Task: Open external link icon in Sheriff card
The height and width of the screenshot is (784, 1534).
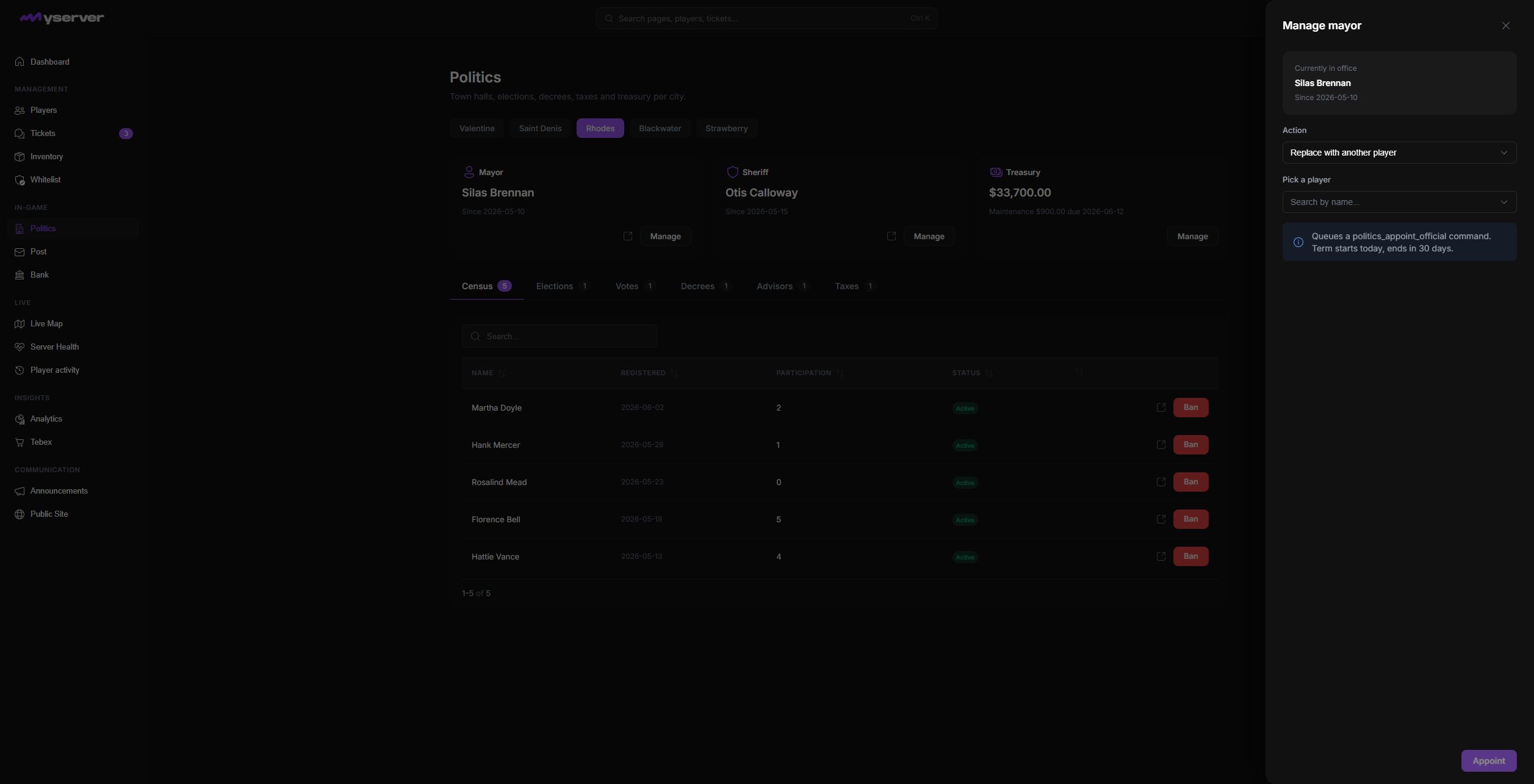Action: click(891, 236)
